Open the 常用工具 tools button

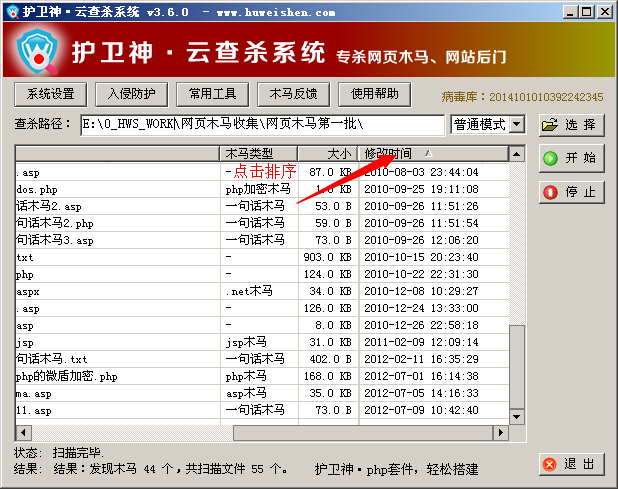click(x=212, y=94)
